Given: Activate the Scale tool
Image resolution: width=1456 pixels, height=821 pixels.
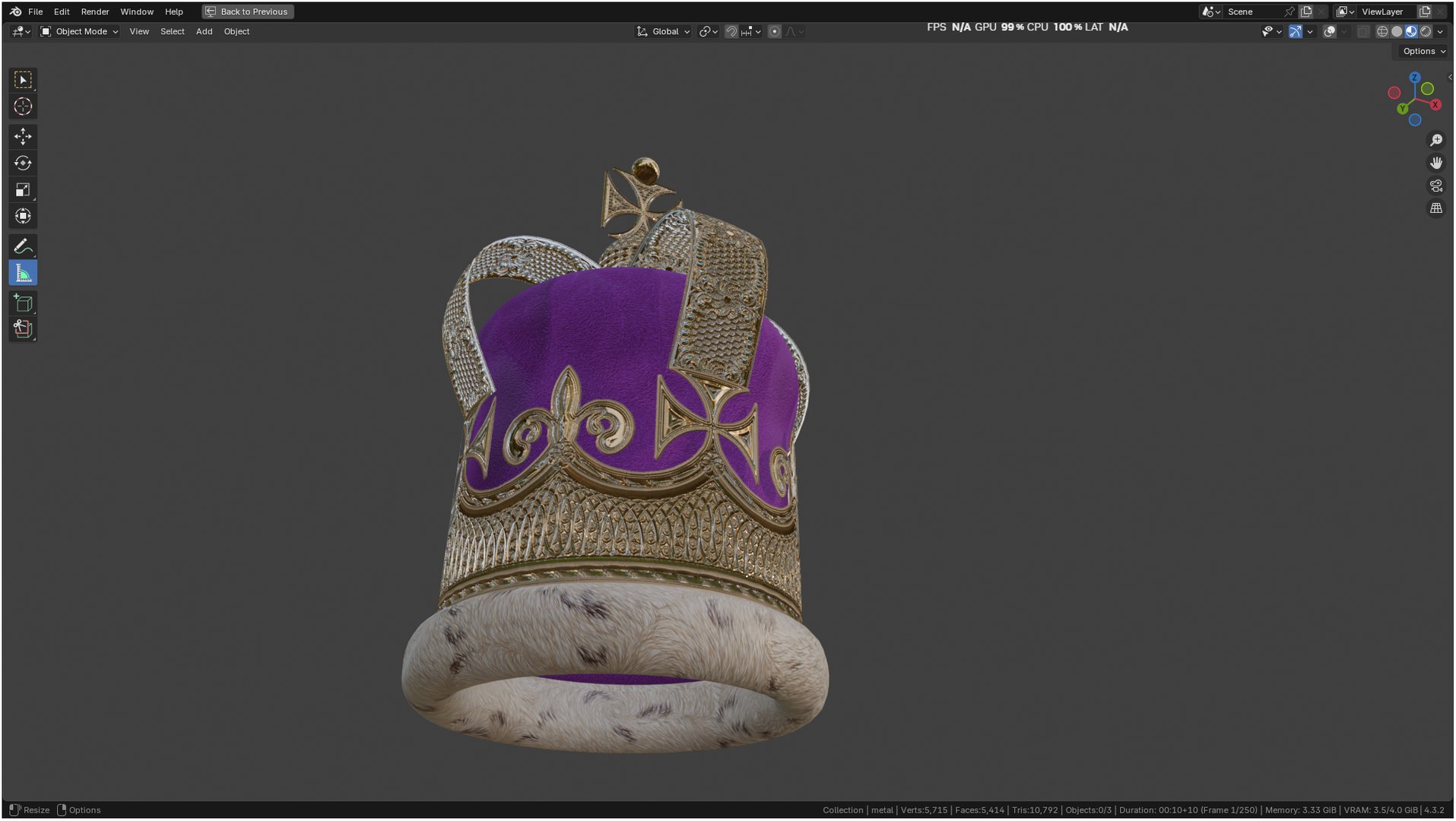Looking at the screenshot, I should (x=23, y=189).
